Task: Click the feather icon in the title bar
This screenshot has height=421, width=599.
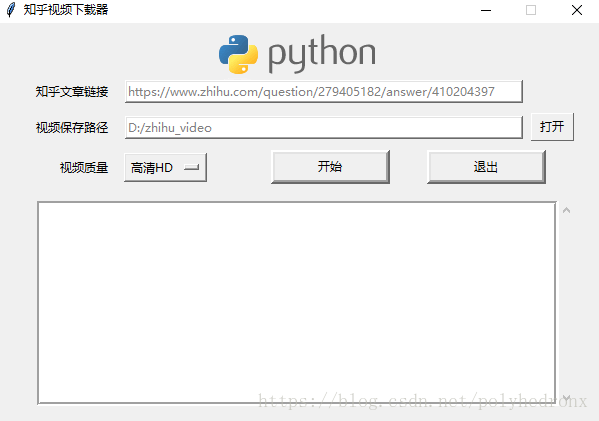Action: coord(11,10)
